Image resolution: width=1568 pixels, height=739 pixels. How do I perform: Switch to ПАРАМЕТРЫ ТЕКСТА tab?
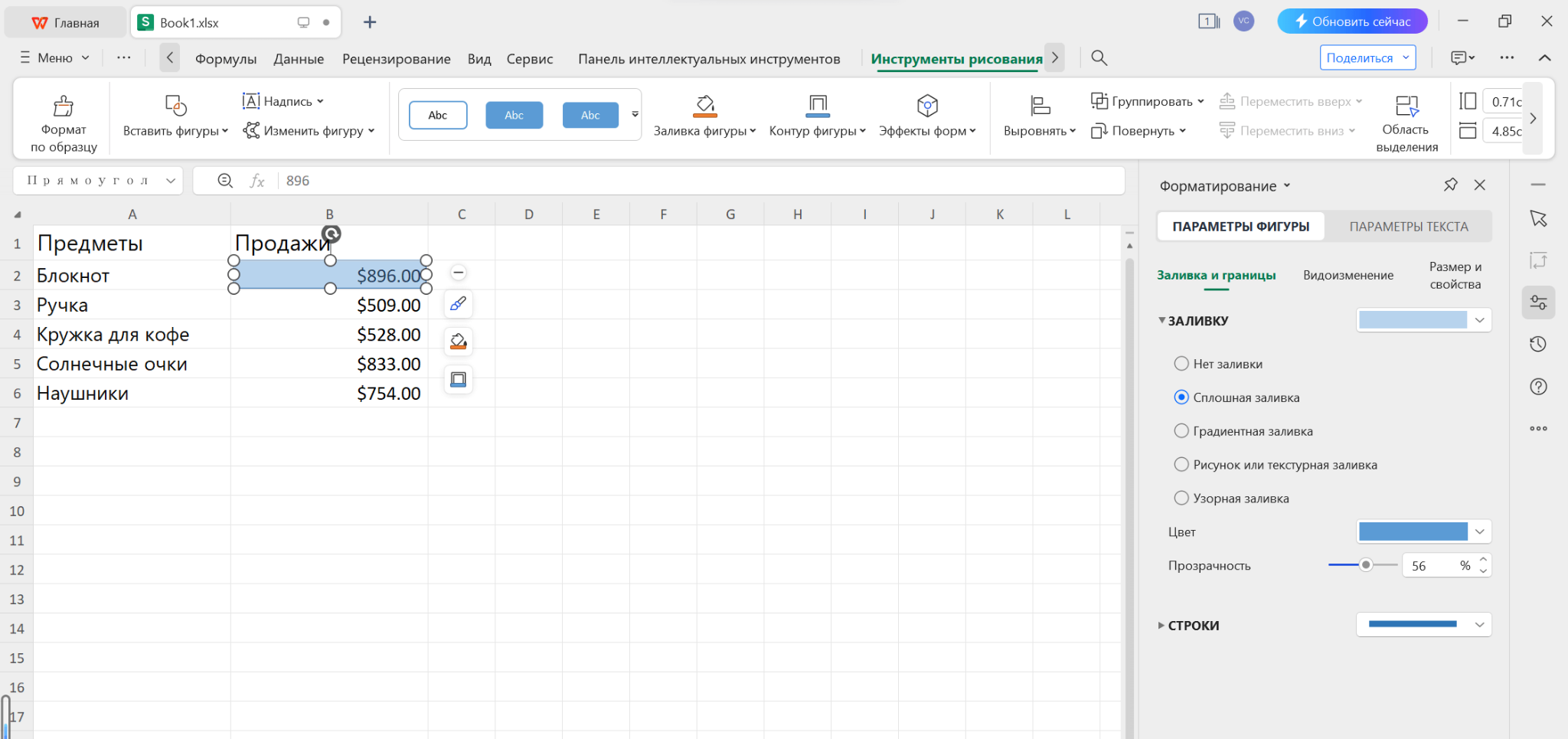(x=1408, y=227)
